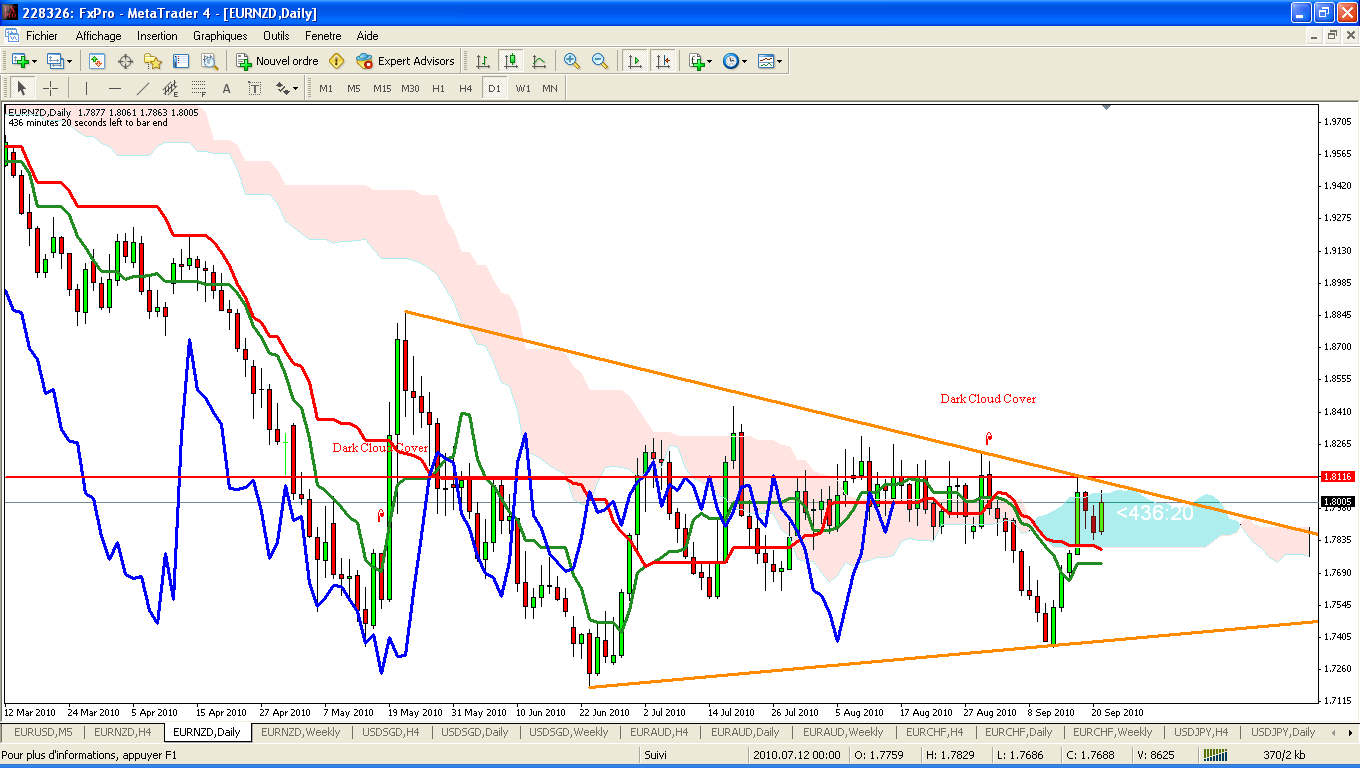This screenshot has height=768, width=1360.
Task: Switch to H4 timeframe
Action: (465, 88)
